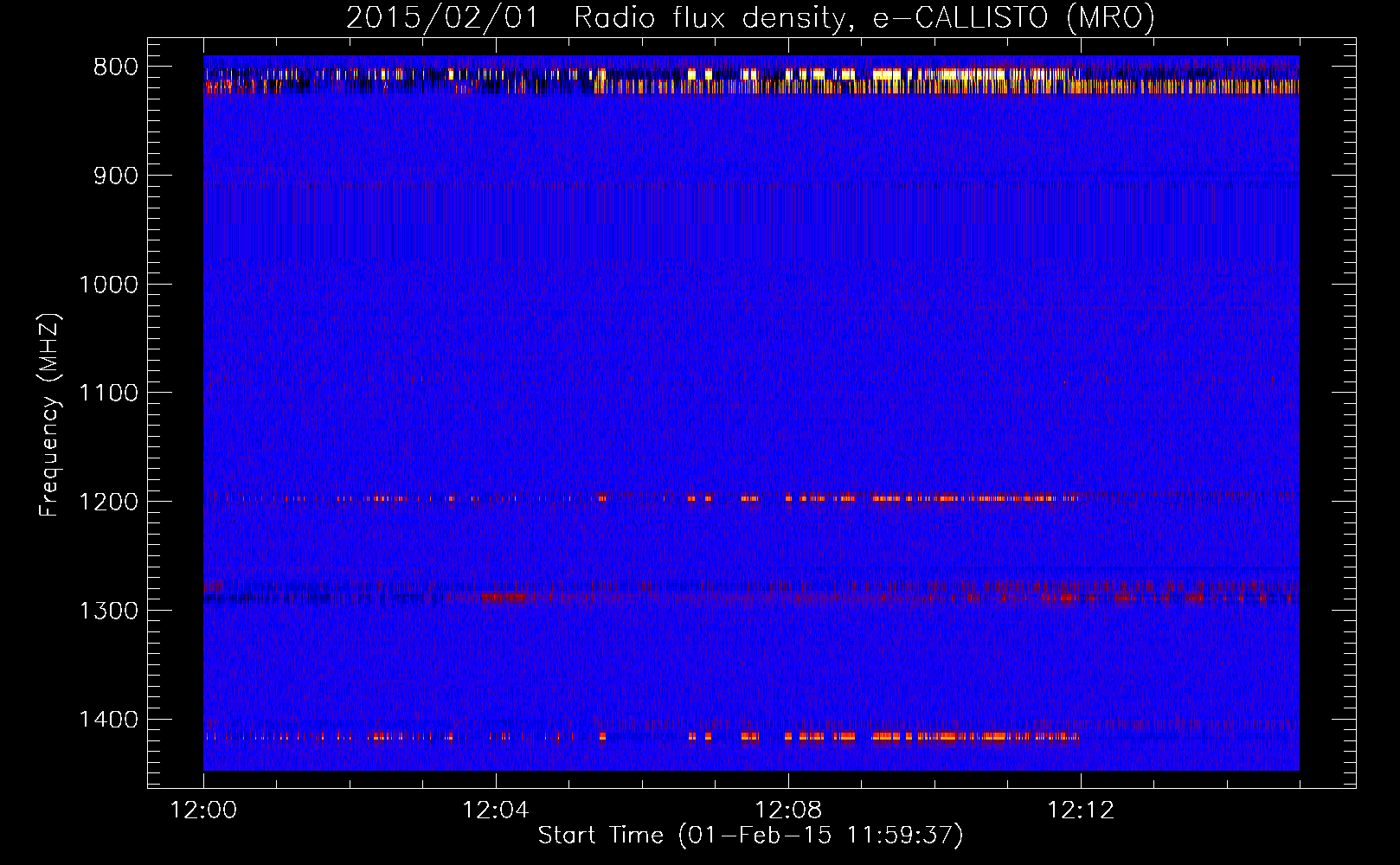The height and width of the screenshot is (865, 1400).
Task: Click the bright yellow-white emission band at 800 MHz
Action: [x=751, y=75]
